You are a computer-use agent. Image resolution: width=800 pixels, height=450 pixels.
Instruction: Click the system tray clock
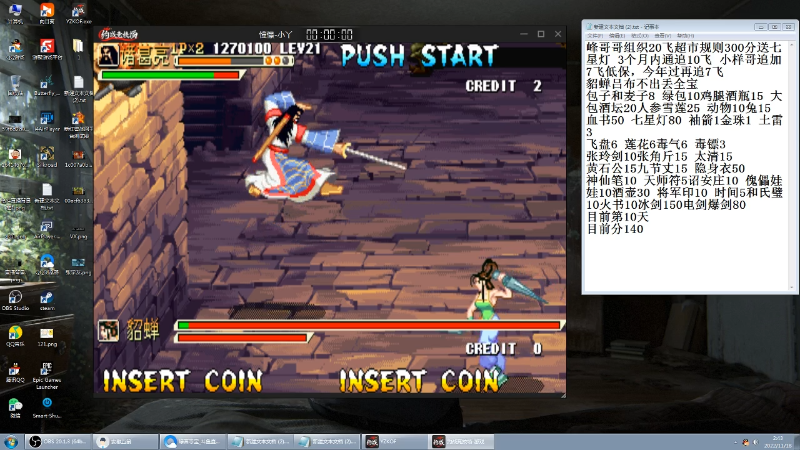(778, 442)
